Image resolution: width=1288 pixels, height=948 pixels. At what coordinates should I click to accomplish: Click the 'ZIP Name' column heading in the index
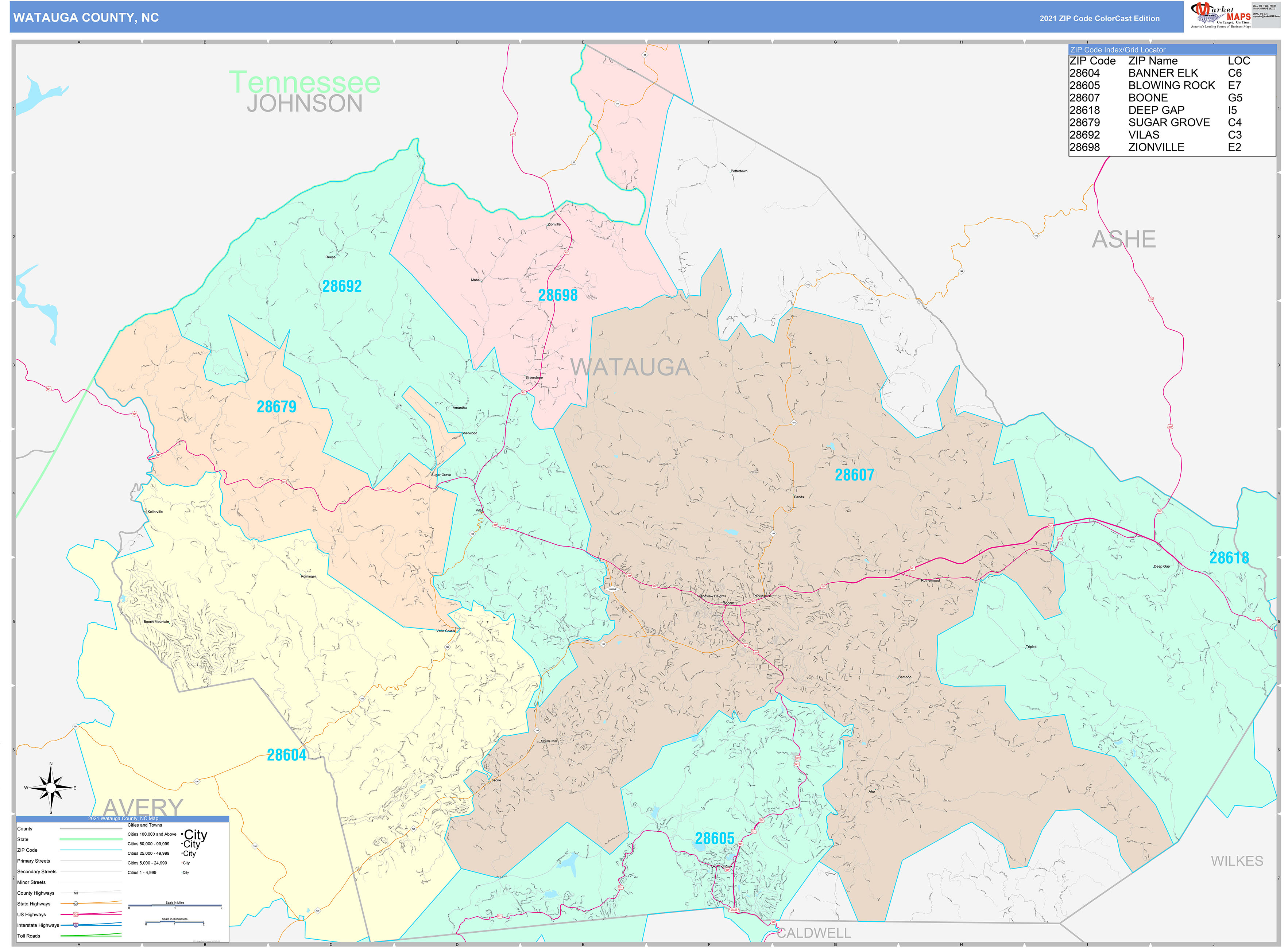point(1153,61)
